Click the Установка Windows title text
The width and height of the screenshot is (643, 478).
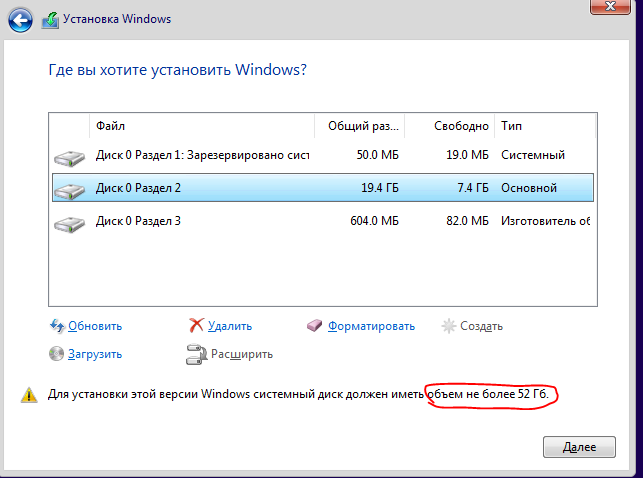pos(117,19)
